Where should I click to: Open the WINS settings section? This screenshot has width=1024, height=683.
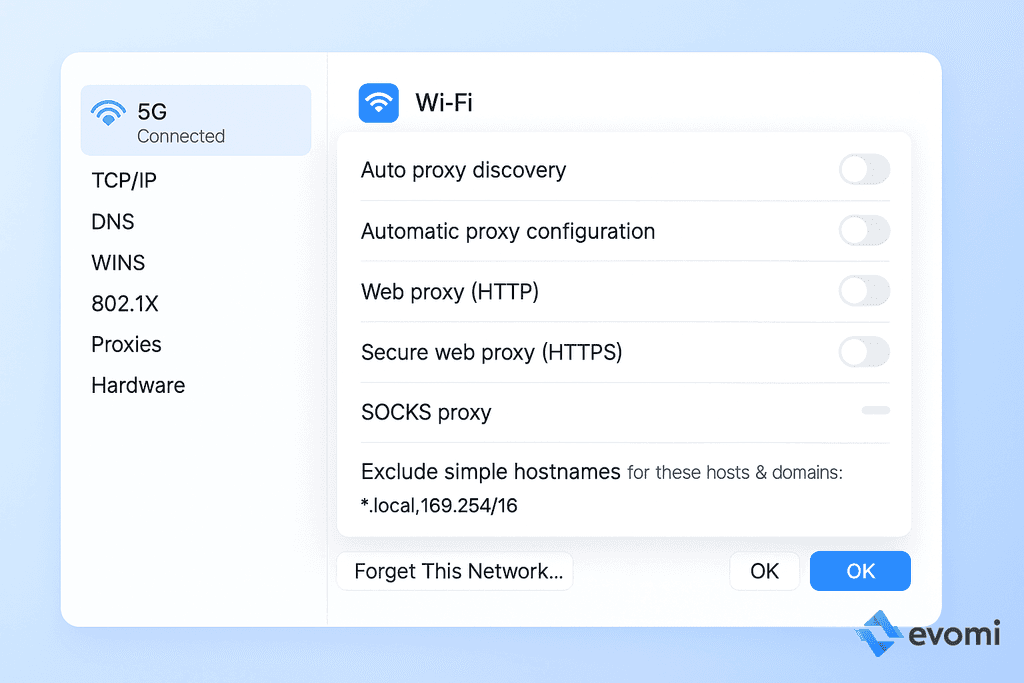click(118, 263)
